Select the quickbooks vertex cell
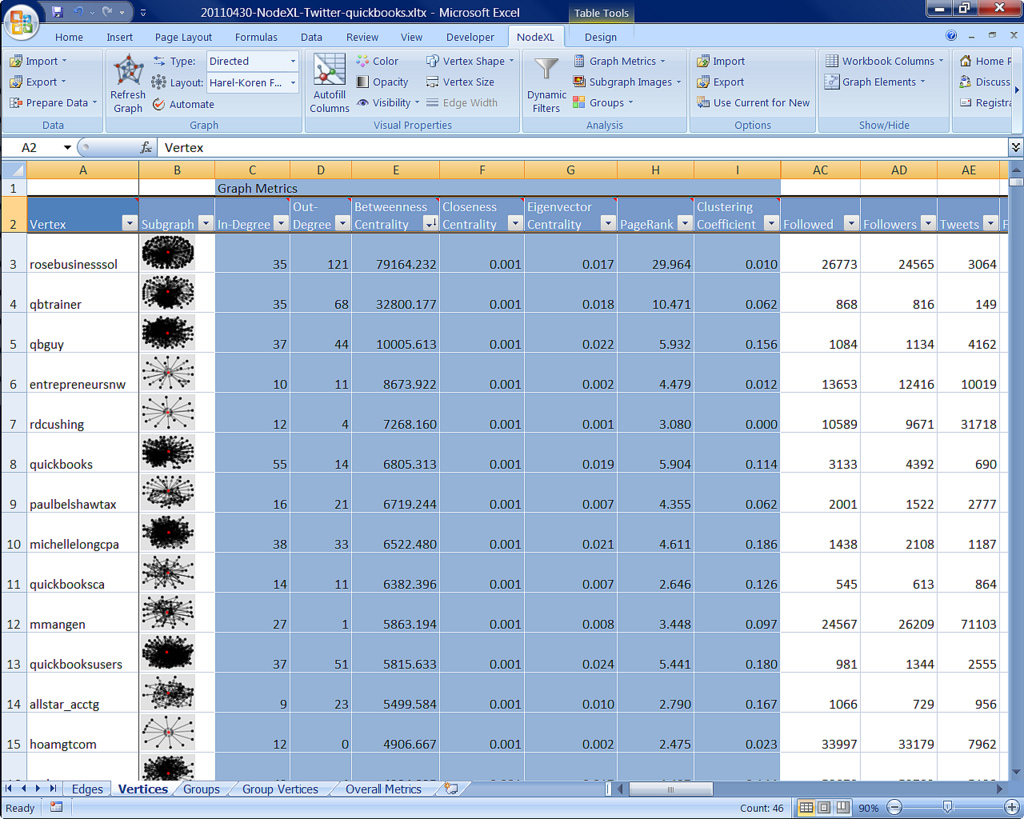This screenshot has width=1024, height=819. coord(82,453)
